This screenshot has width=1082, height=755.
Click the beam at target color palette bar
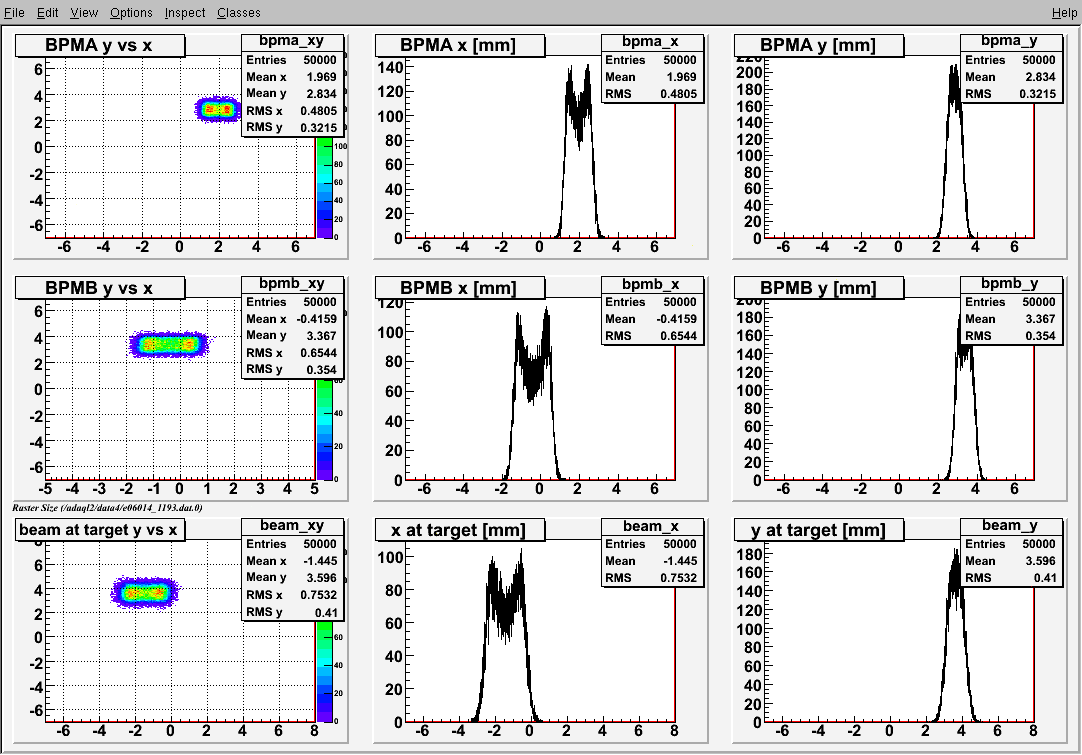coord(324,671)
